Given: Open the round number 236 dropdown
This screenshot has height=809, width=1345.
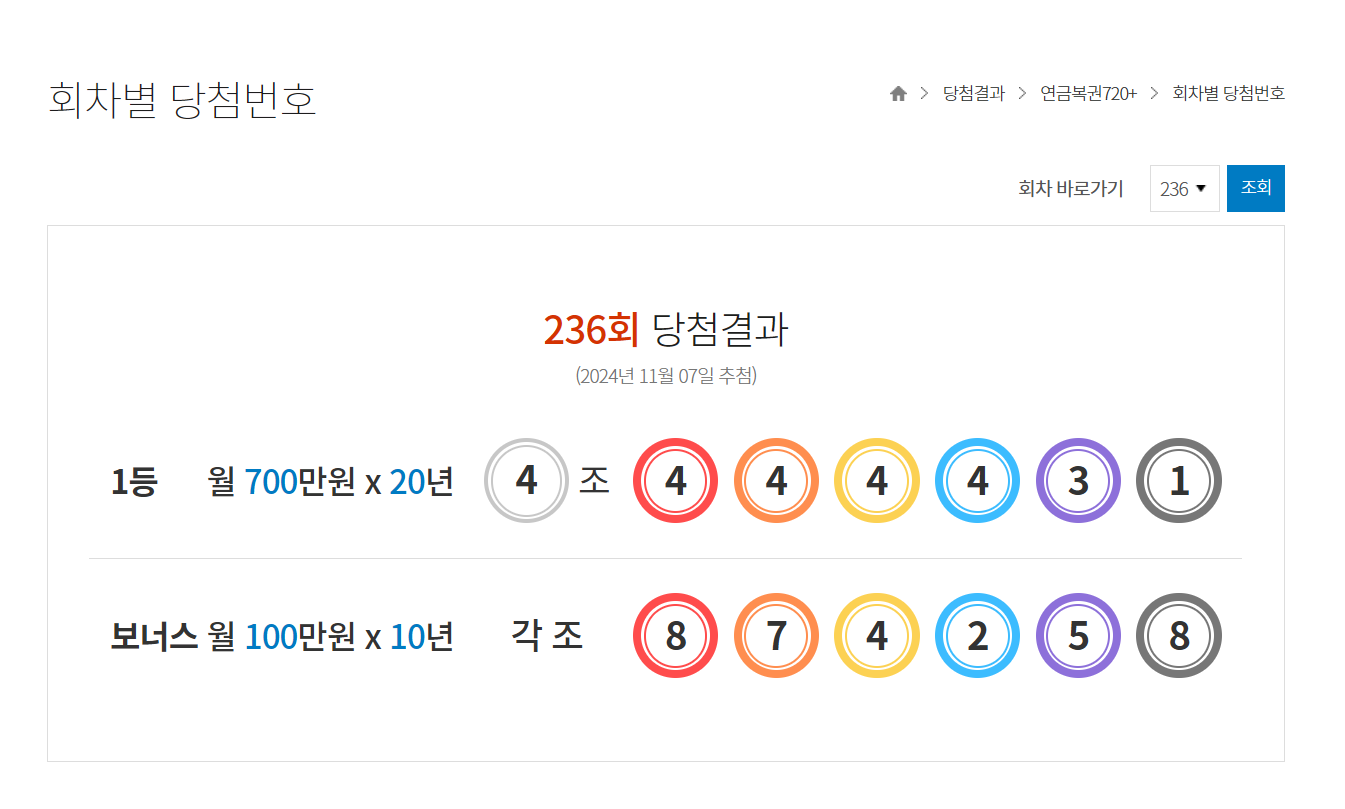Looking at the screenshot, I should click(x=1184, y=188).
